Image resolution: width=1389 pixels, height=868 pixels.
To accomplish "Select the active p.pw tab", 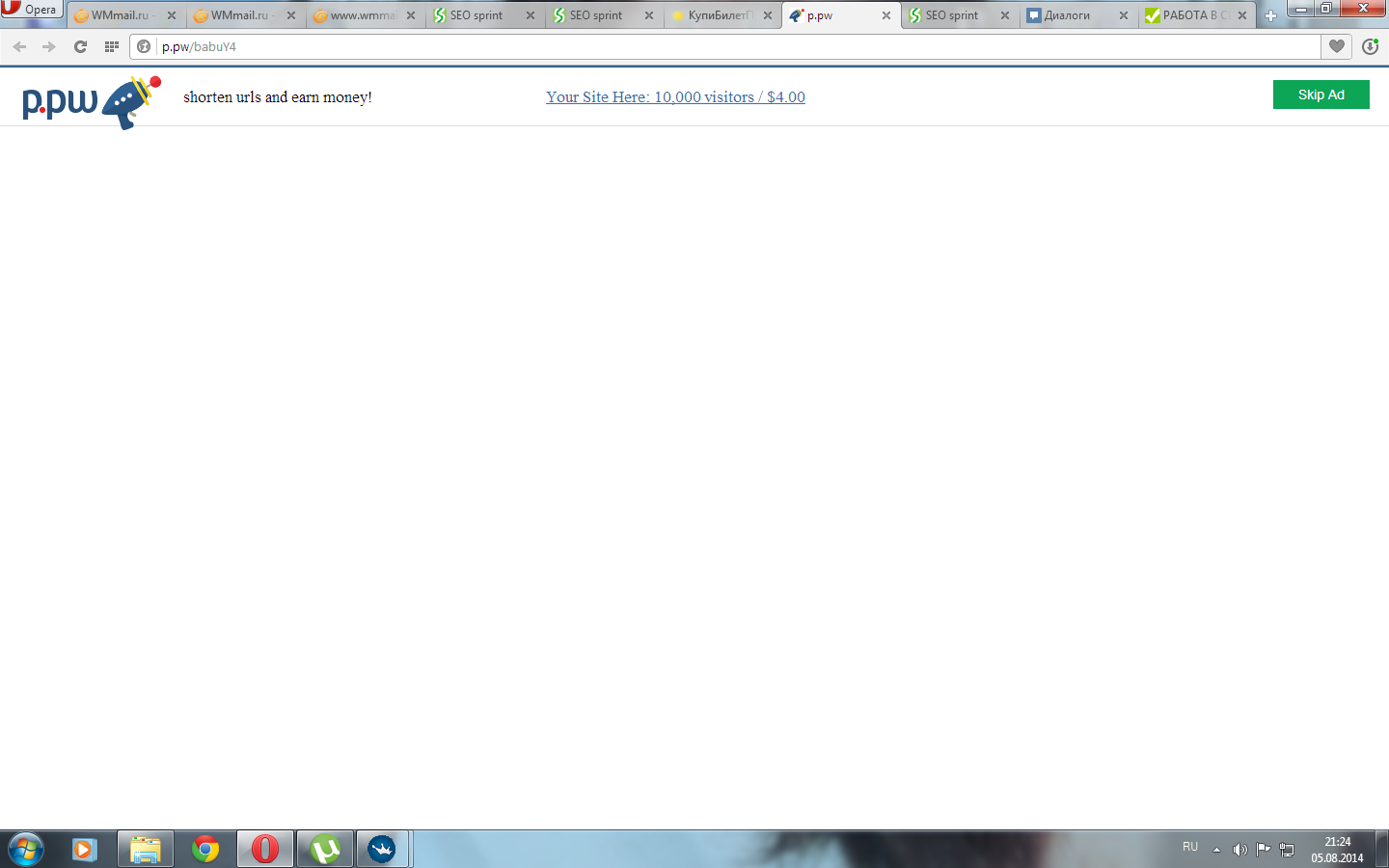I will click(841, 15).
